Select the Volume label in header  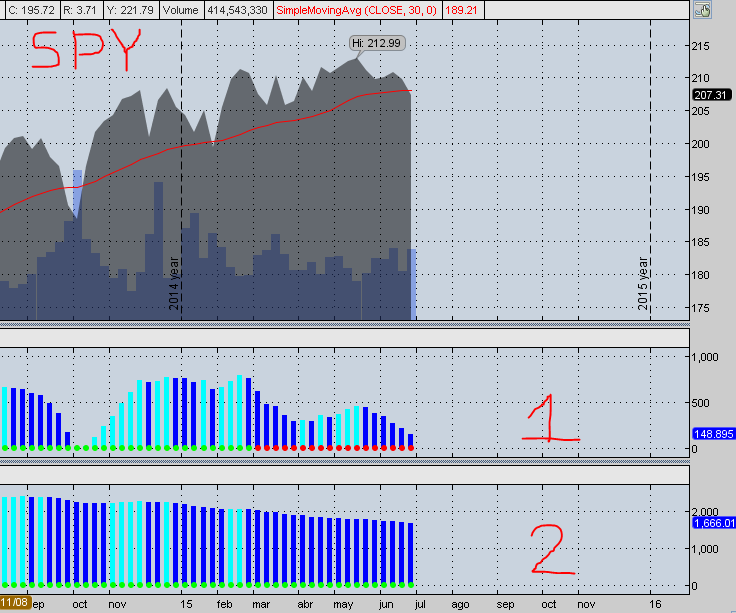point(181,10)
